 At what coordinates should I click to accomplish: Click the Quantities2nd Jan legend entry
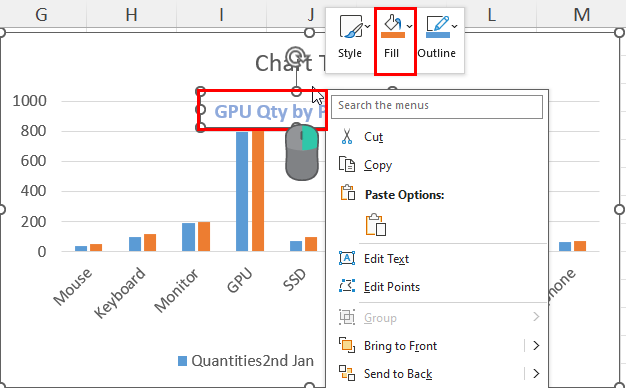pyautogui.click(x=246, y=360)
